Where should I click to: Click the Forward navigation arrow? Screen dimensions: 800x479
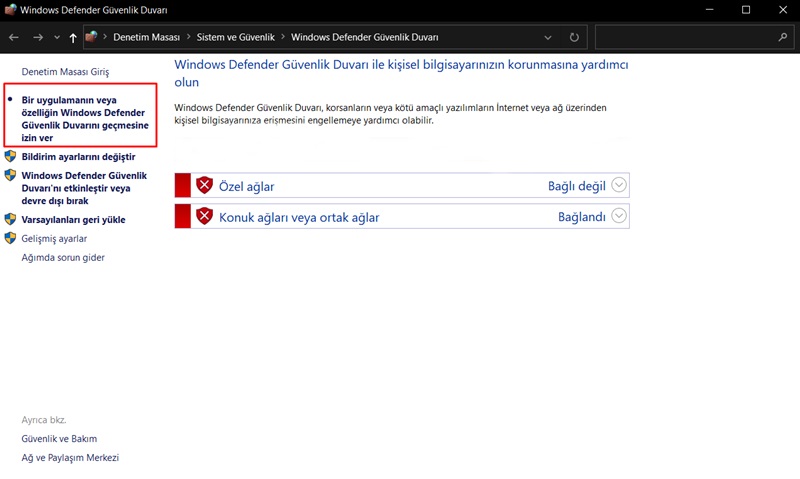click(x=38, y=37)
